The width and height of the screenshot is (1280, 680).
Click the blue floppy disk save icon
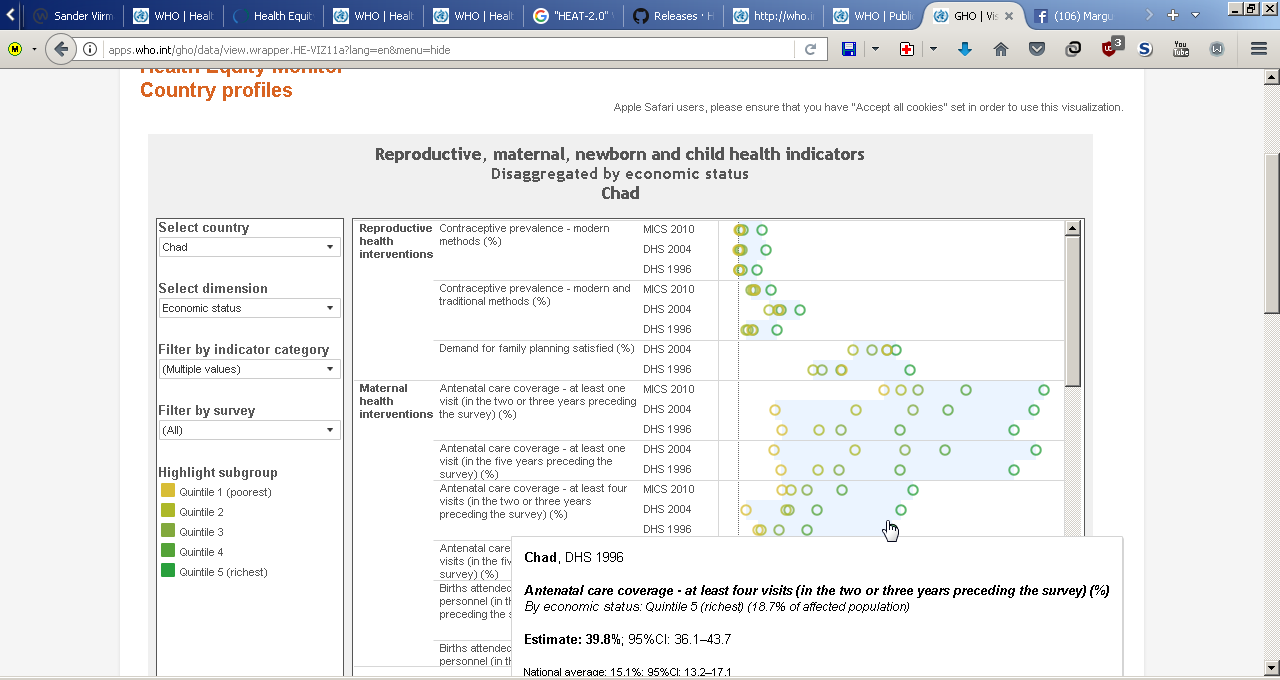click(849, 49)
